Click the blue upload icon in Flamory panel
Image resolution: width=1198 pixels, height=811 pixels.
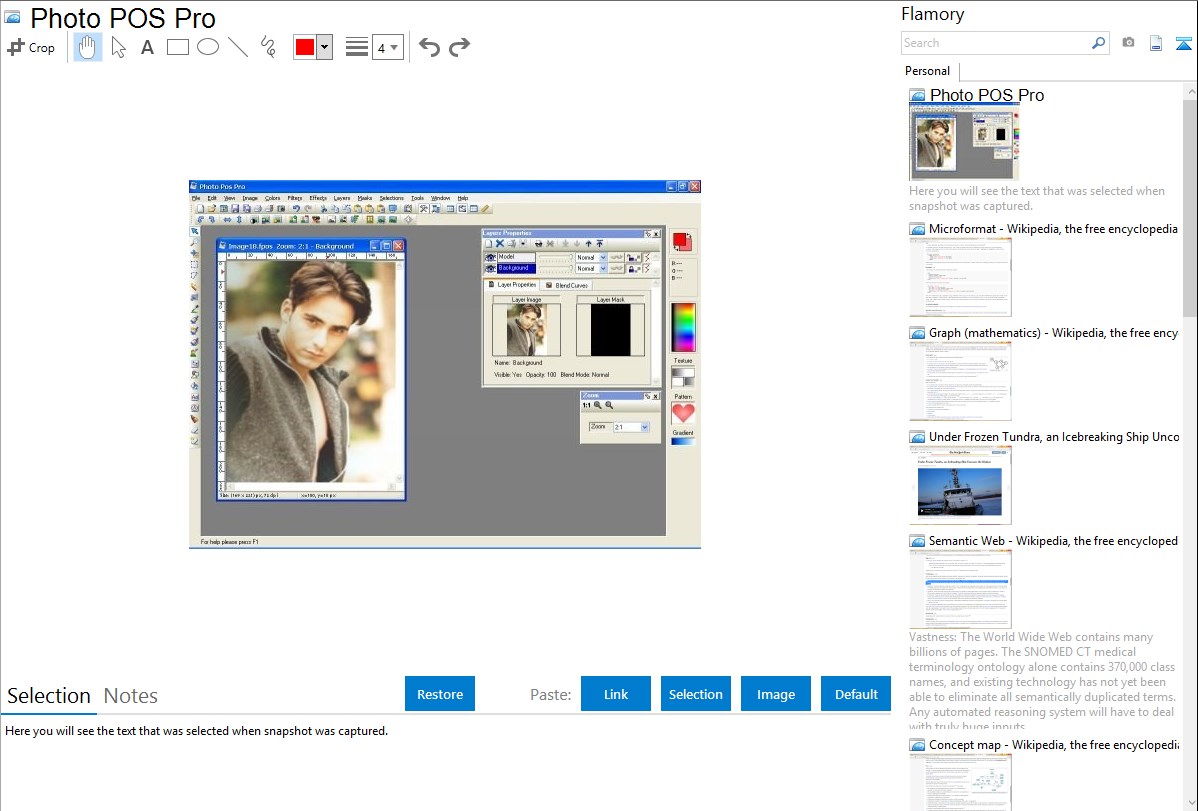[1183, 43]
